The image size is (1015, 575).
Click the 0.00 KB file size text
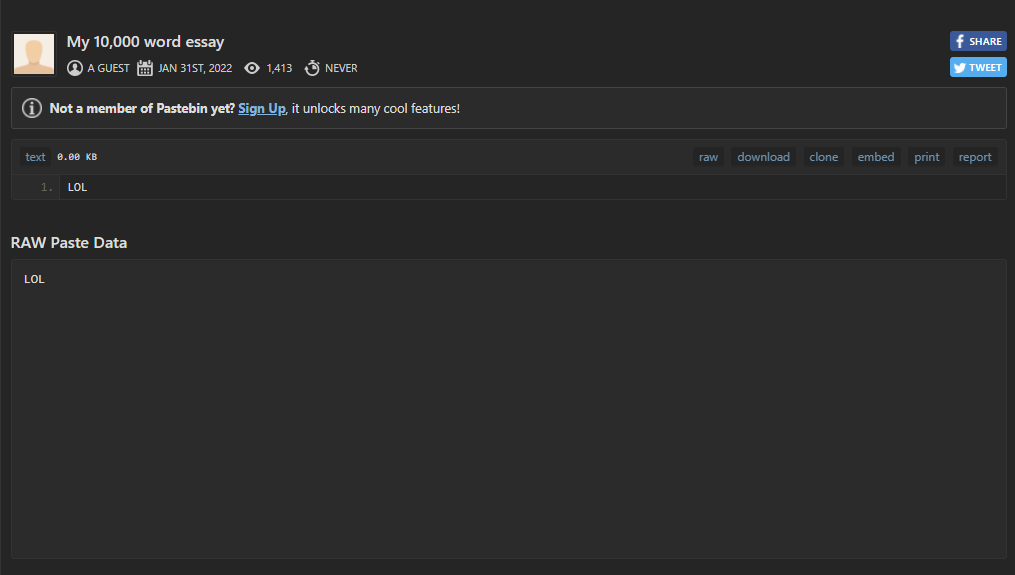tap(77, 157)
